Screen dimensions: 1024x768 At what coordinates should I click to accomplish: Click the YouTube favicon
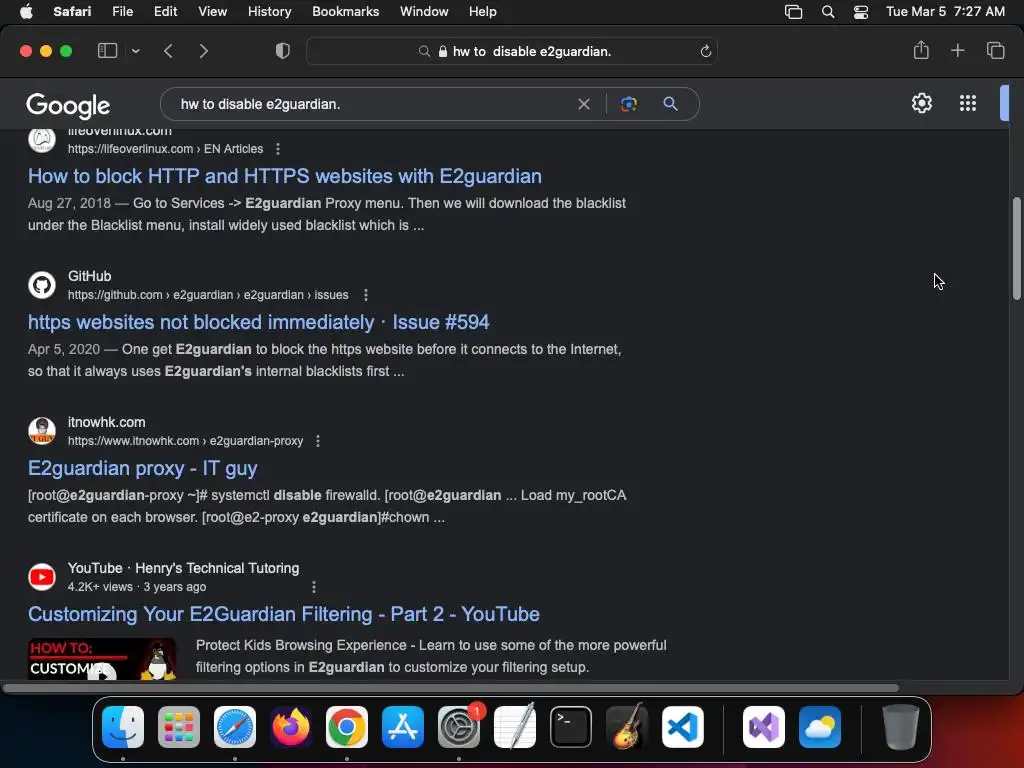click(x=42, y=577)
